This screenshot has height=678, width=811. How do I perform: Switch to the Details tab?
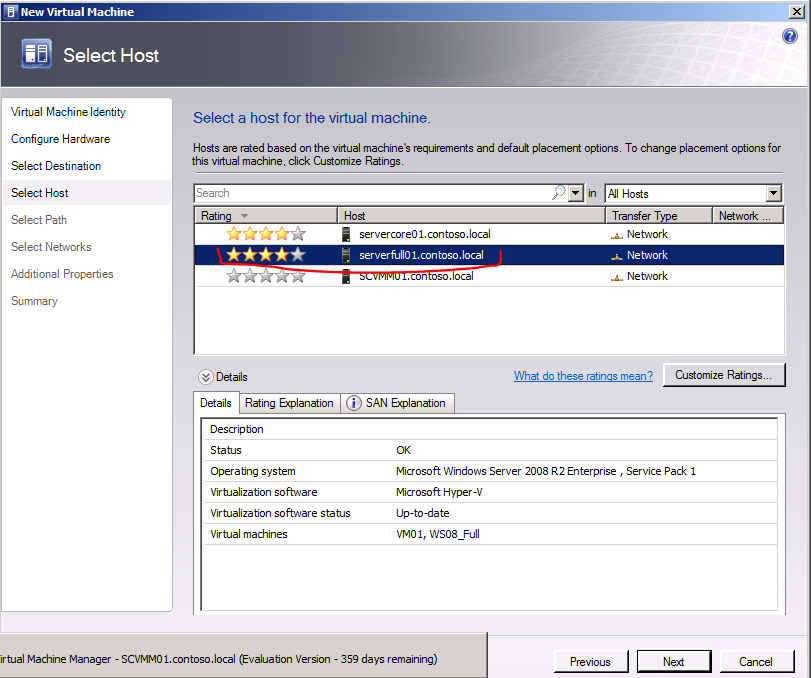tap(216, 403)
